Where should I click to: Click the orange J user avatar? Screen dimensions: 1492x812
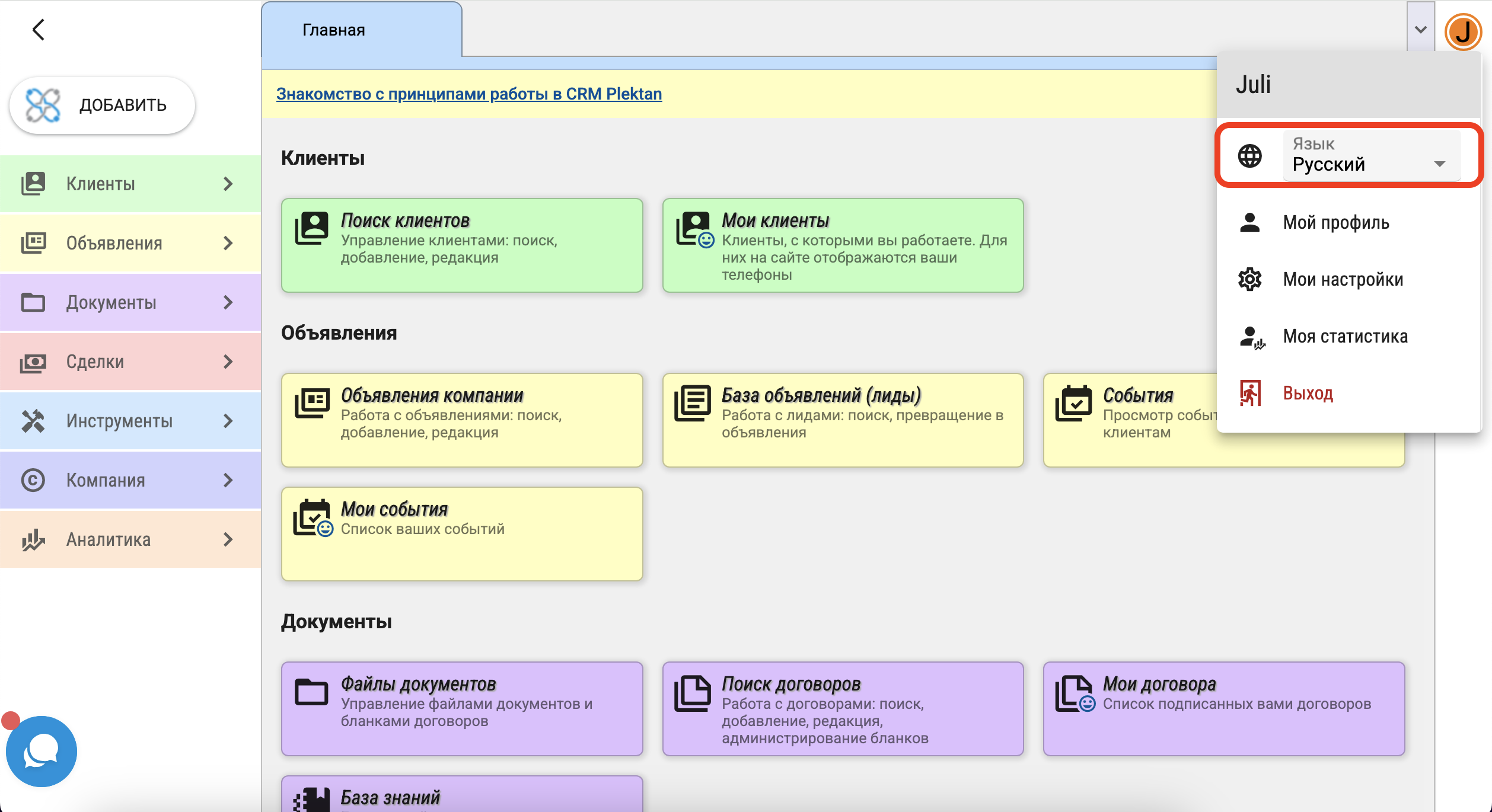tap(1462, 31)
